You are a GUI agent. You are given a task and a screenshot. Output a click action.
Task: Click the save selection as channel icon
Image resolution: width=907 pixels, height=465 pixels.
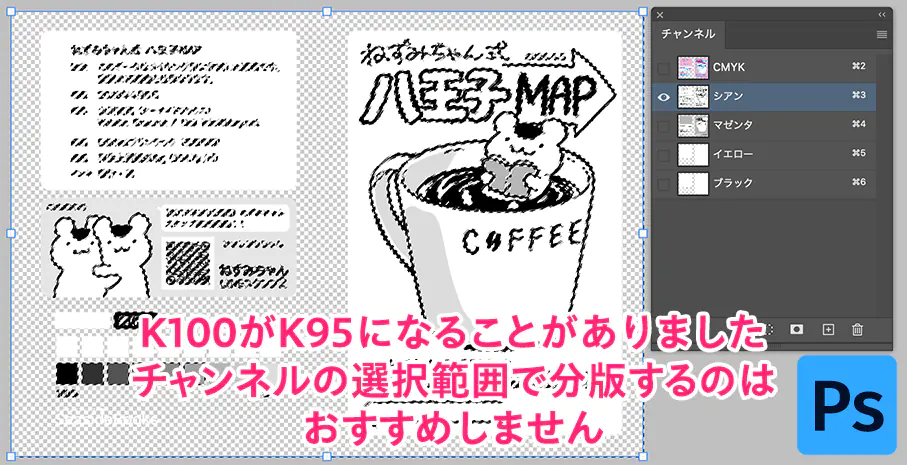click(x=797, y=329)
